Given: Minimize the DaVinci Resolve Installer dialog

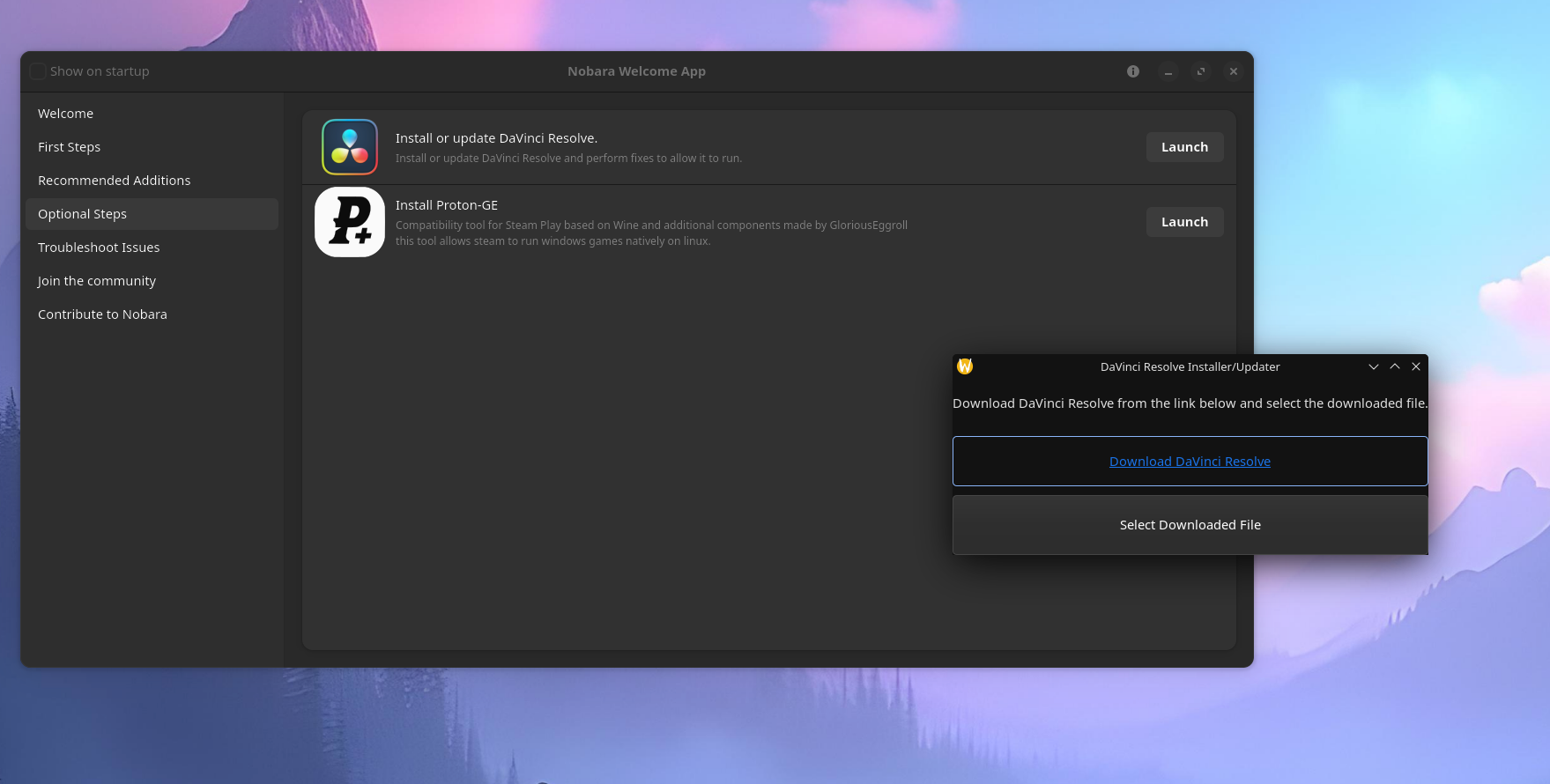Looking at the screenshot, I should pyautogui.click(x=1373, y=366).
